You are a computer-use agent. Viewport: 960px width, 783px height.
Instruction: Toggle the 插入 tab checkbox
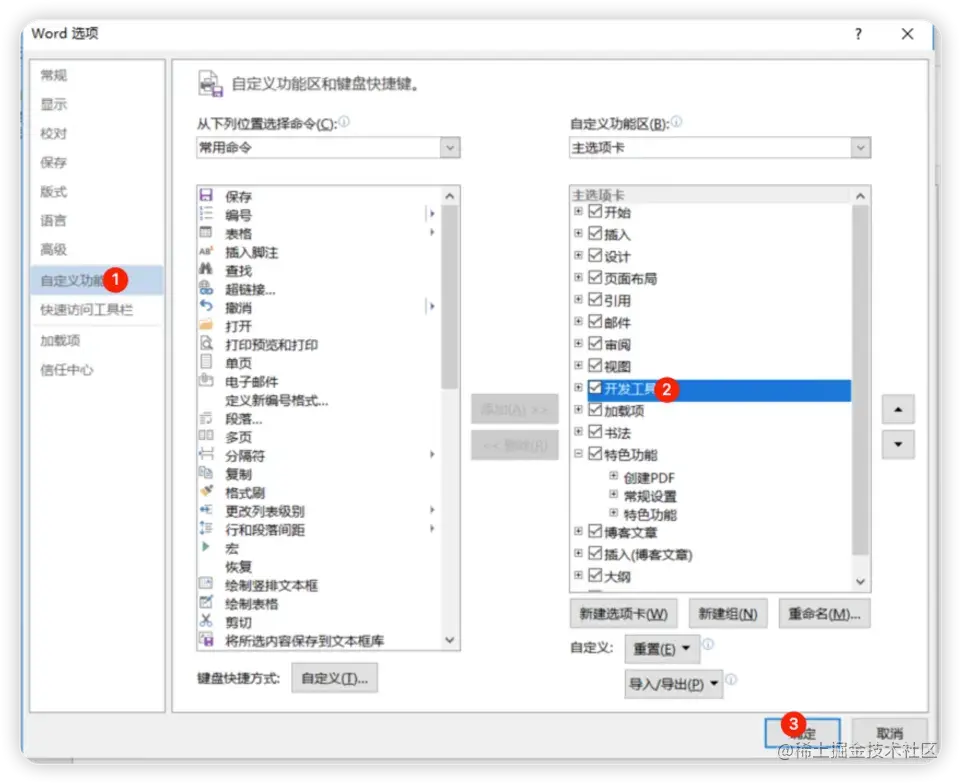595,233
